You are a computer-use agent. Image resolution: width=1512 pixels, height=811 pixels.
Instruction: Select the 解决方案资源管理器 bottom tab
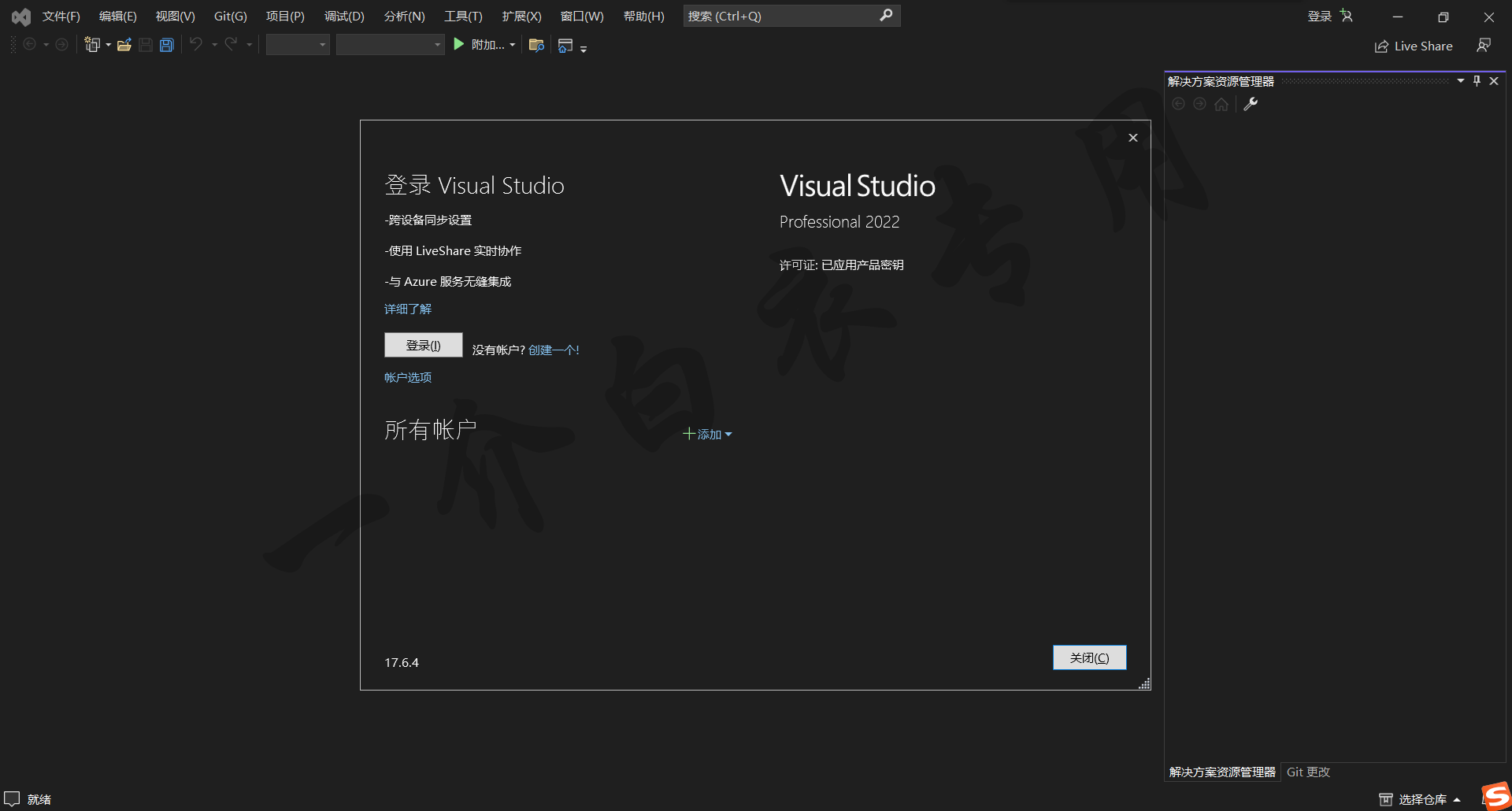click(x=1222, y=772)
